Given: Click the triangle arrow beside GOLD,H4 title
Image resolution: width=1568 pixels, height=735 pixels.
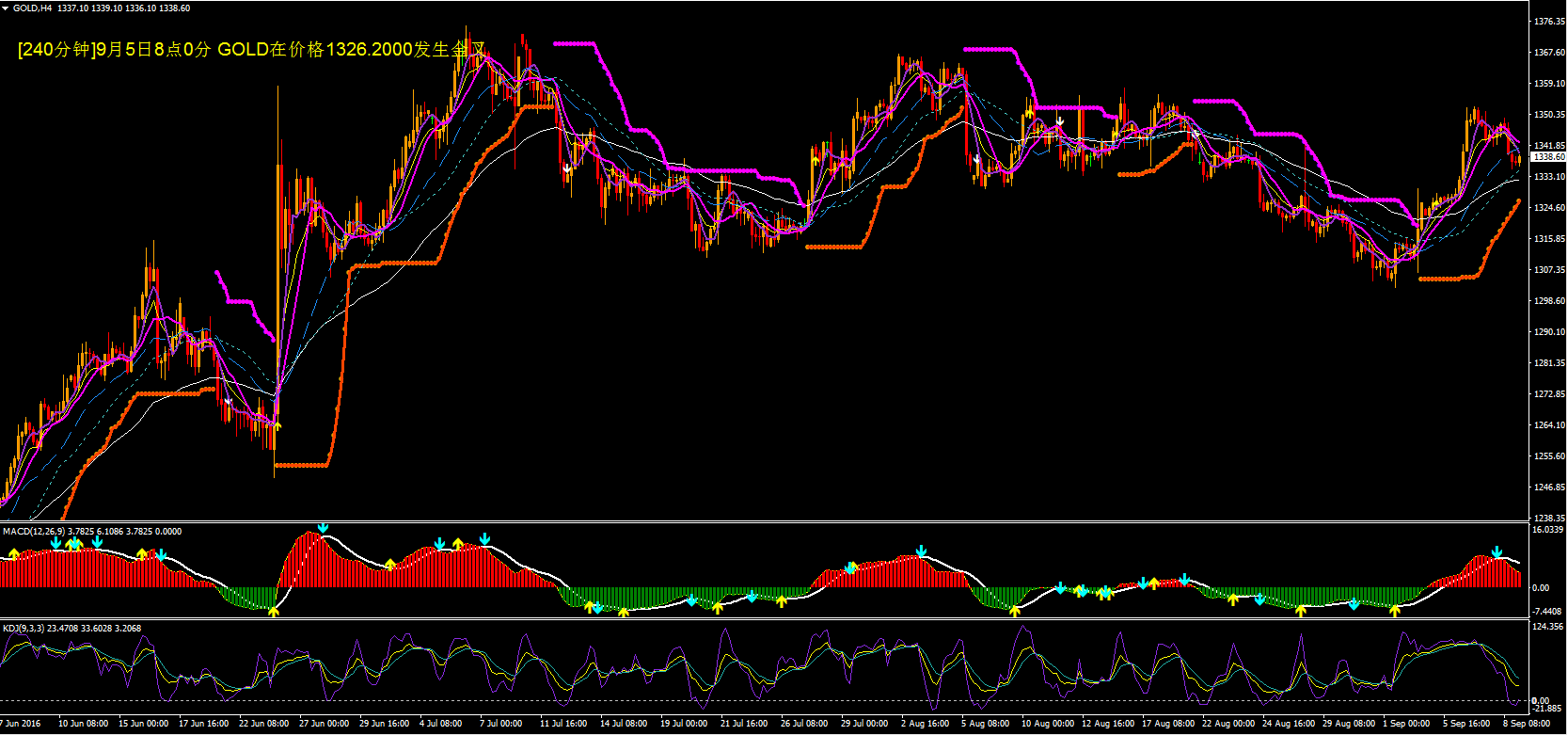Looking at the screenshot, I should (6, 8).
